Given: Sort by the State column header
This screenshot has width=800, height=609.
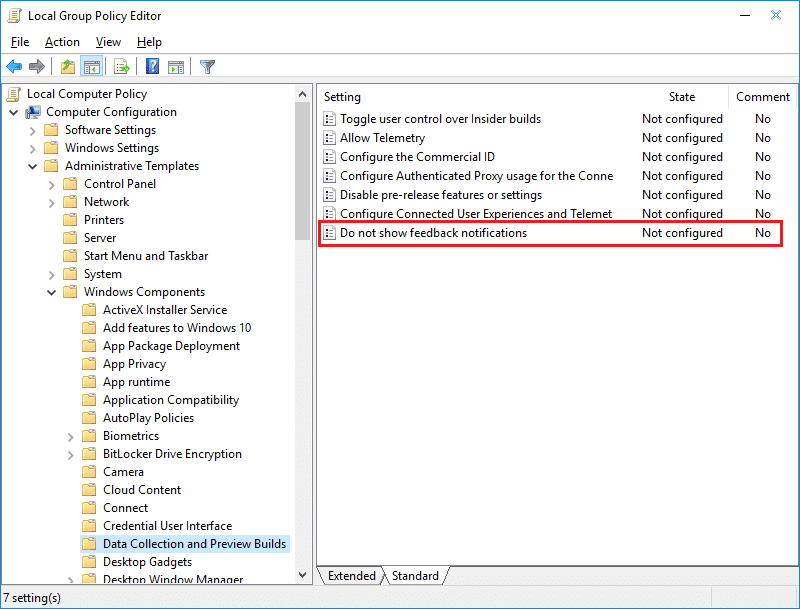Looking at the screenshot, I should click(x=683, y=97).
